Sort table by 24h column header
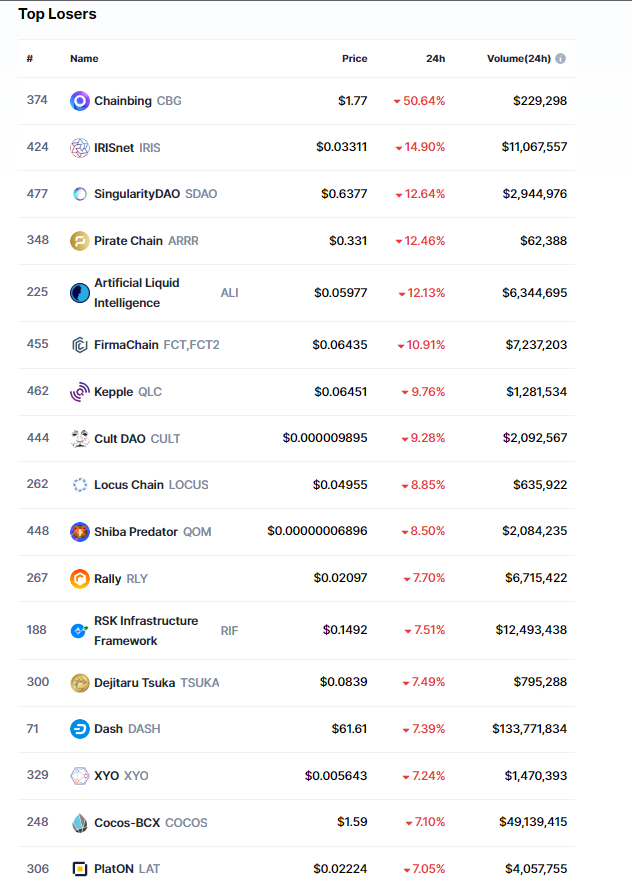632x882 pixels. coord(435,59)
